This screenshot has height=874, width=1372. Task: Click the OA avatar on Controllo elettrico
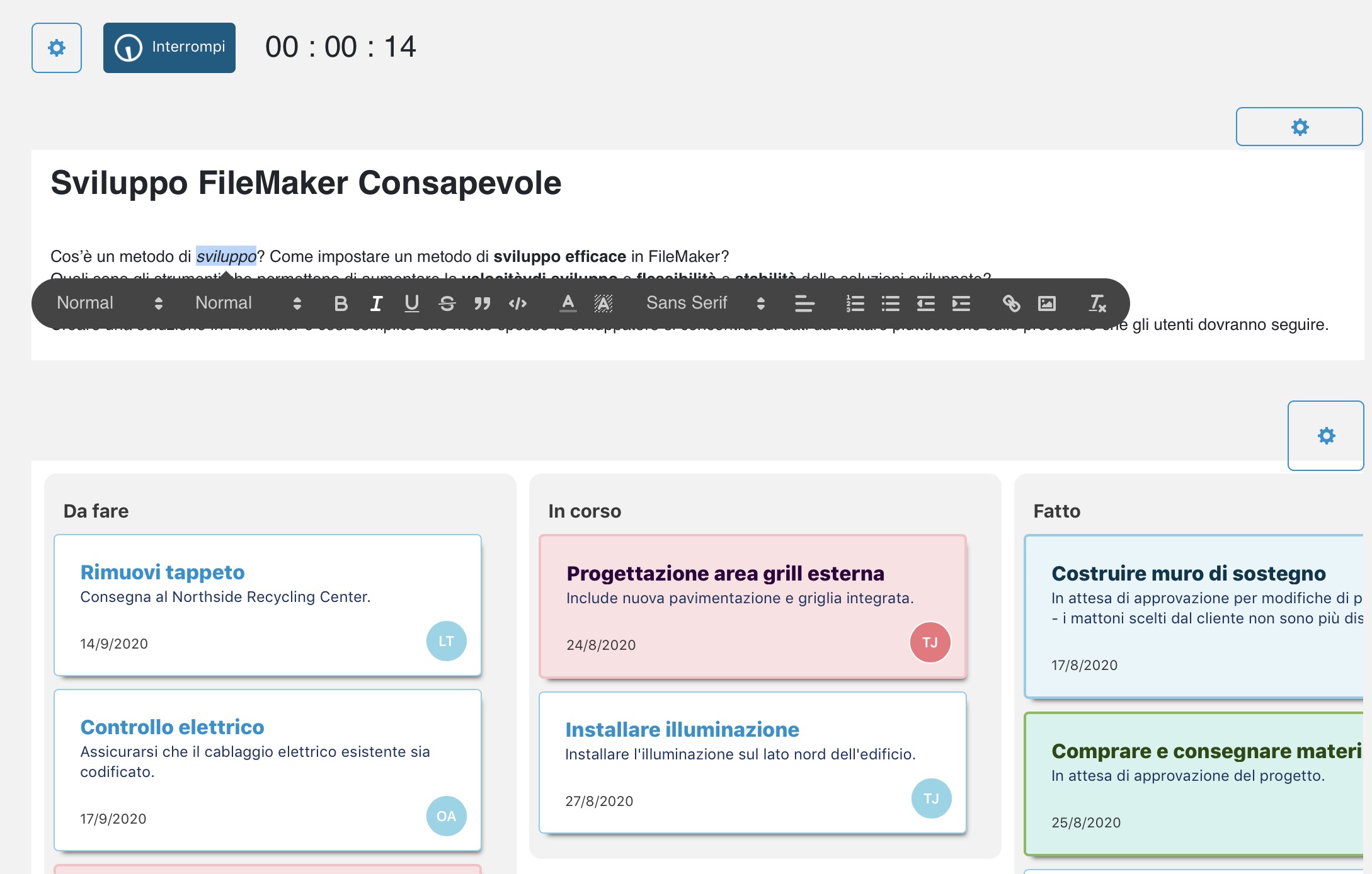click(x=446, y=816)
